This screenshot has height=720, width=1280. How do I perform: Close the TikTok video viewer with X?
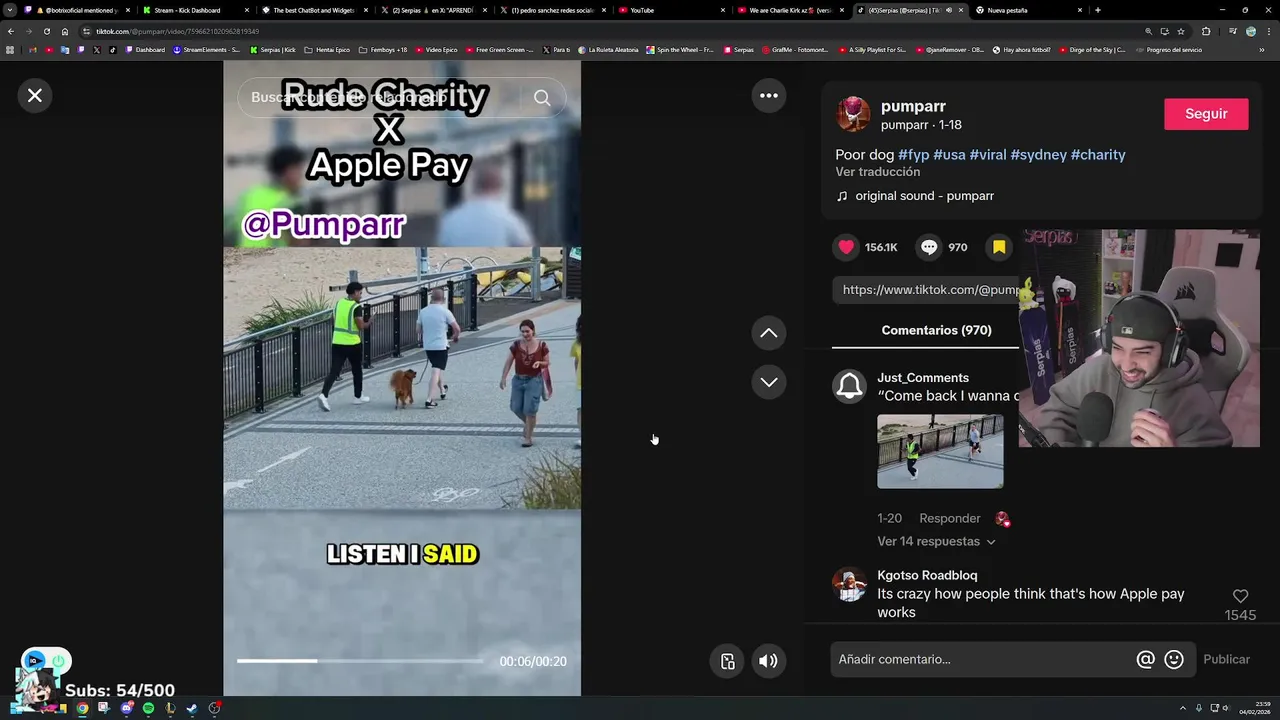35,95
